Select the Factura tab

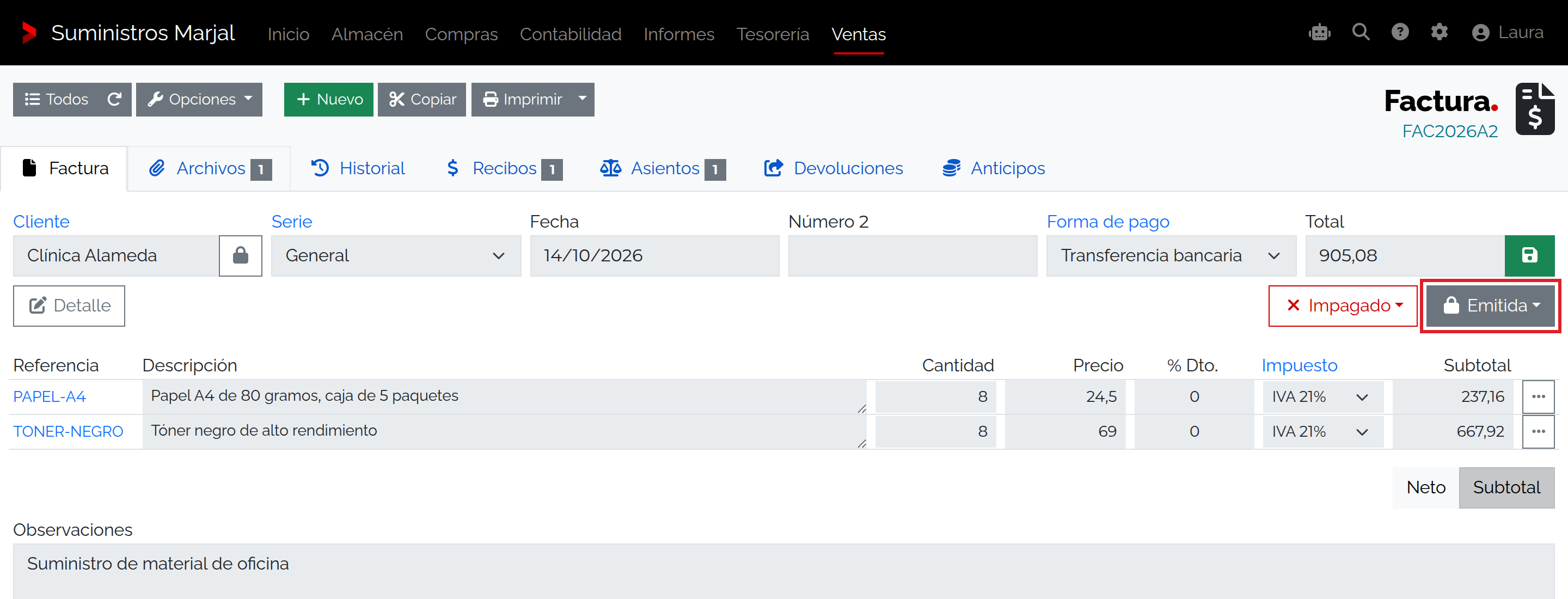coord(65,169)
